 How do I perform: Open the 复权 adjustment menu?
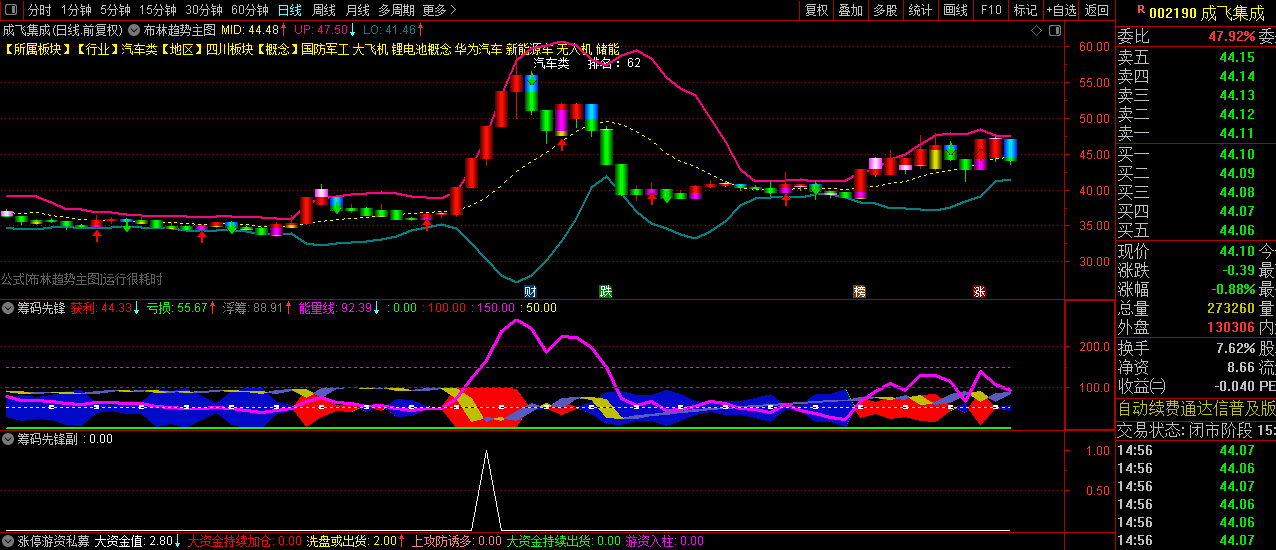pos(816,10)
